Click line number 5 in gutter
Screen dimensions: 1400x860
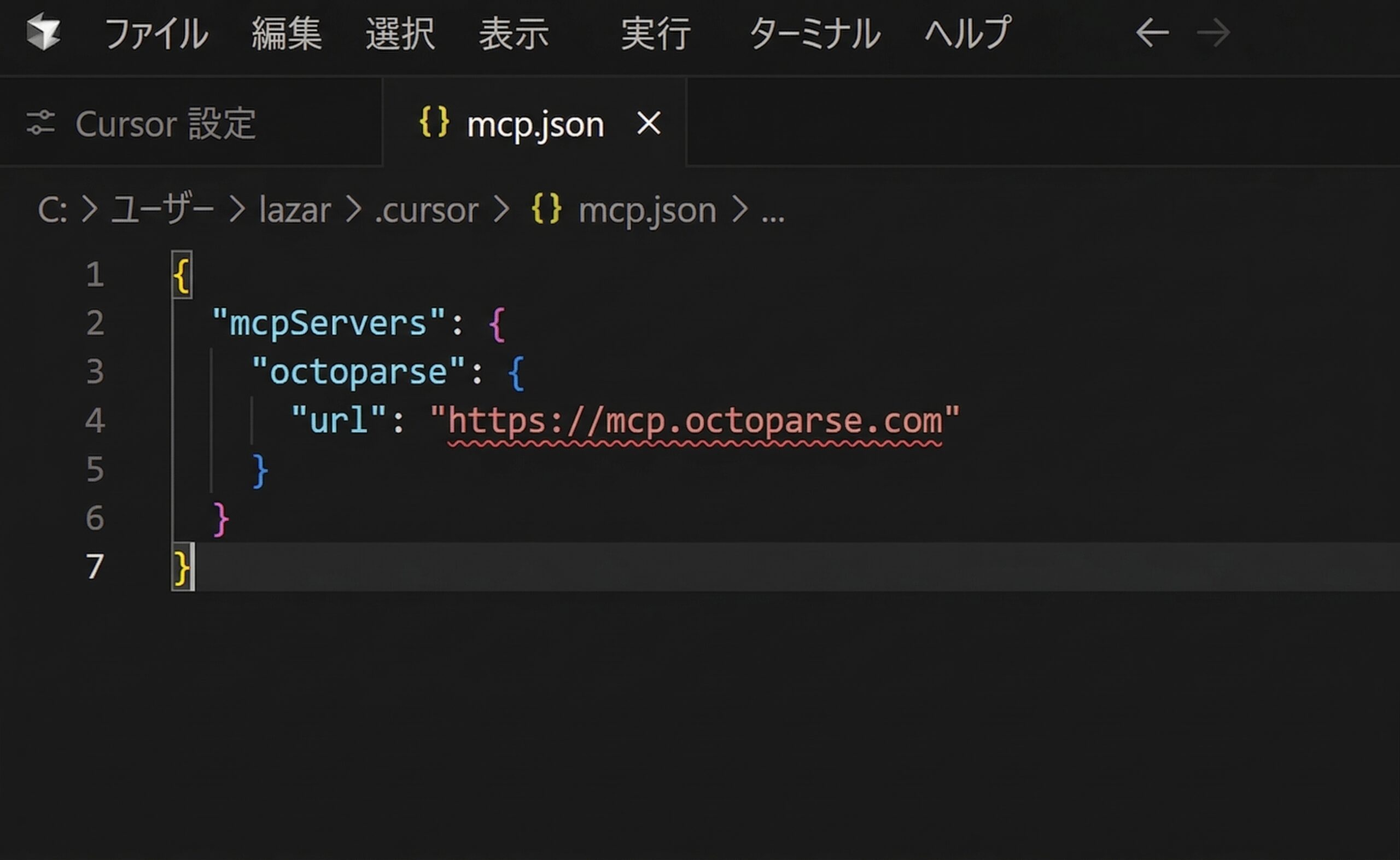(x=95, y=469)
